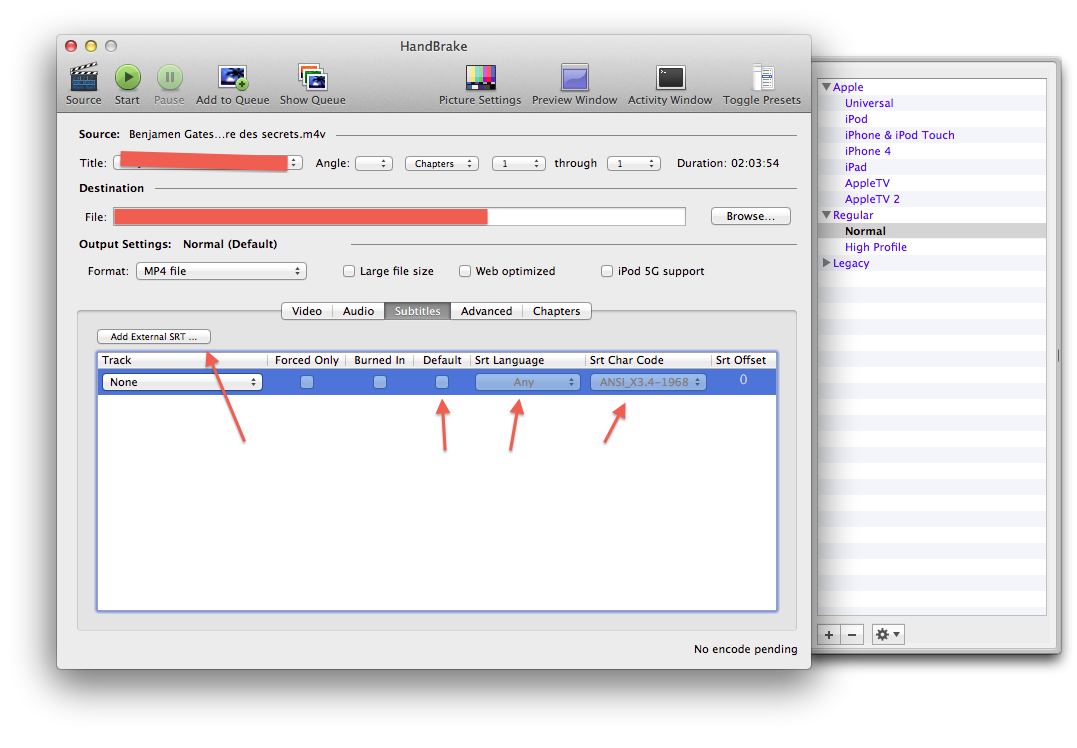This screenshot has height=748, width=1077.
Task: Open the Chapters tab
Action: pyautogui.click(x=556, y=311)
